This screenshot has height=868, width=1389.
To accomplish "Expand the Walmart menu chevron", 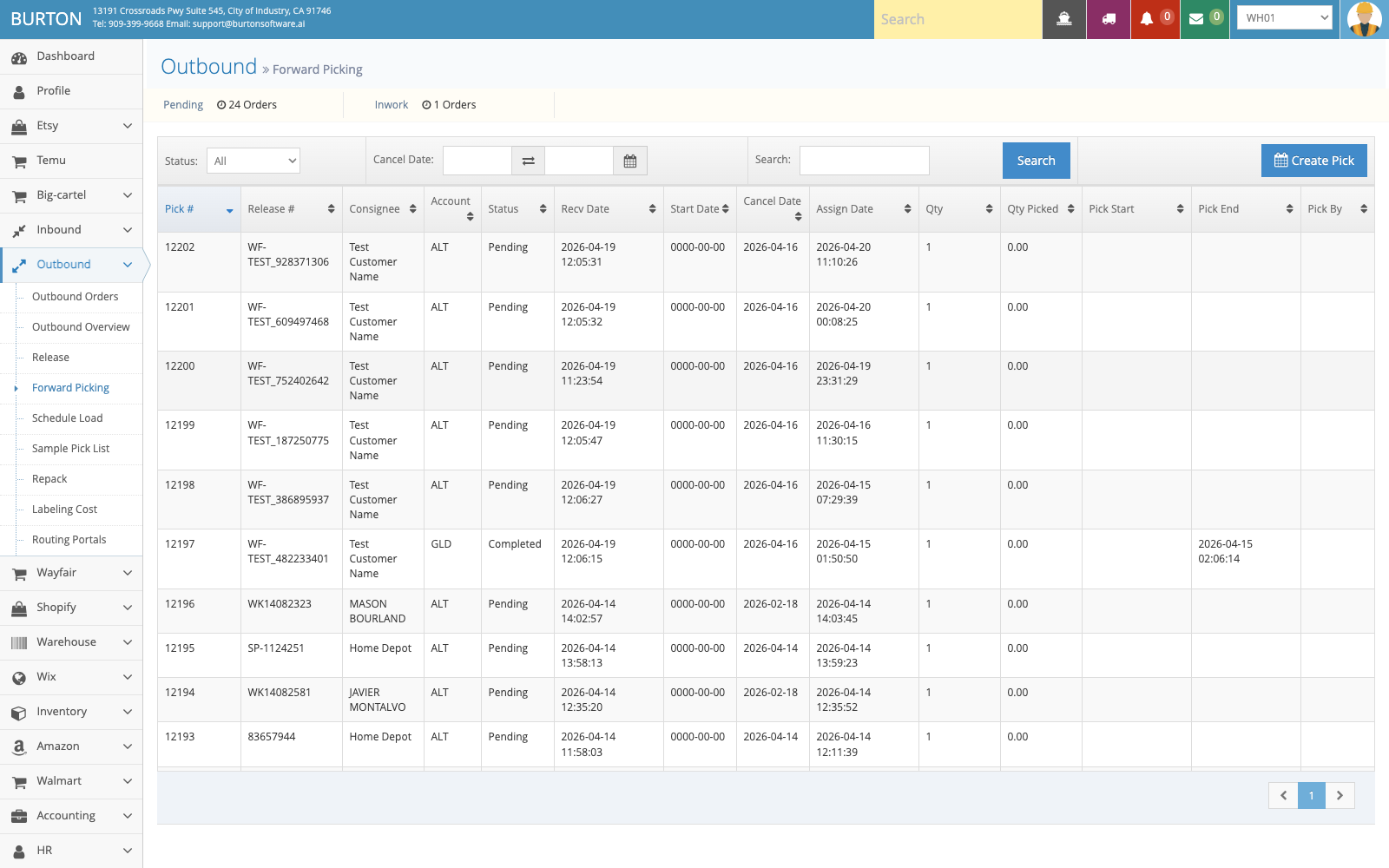I will tap(128, 781).
